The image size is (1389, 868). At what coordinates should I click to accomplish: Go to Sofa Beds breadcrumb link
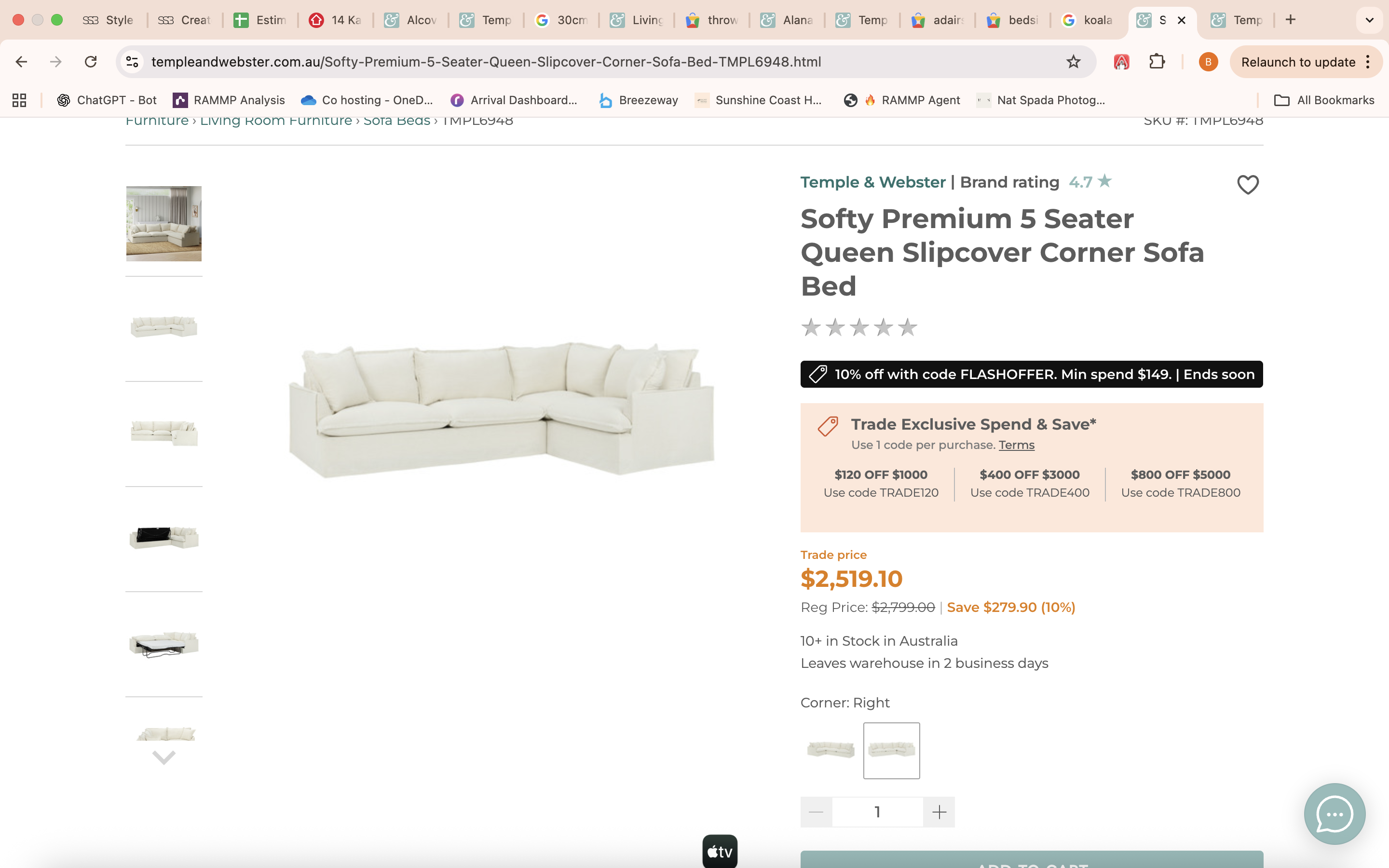[x=396, y=121]
